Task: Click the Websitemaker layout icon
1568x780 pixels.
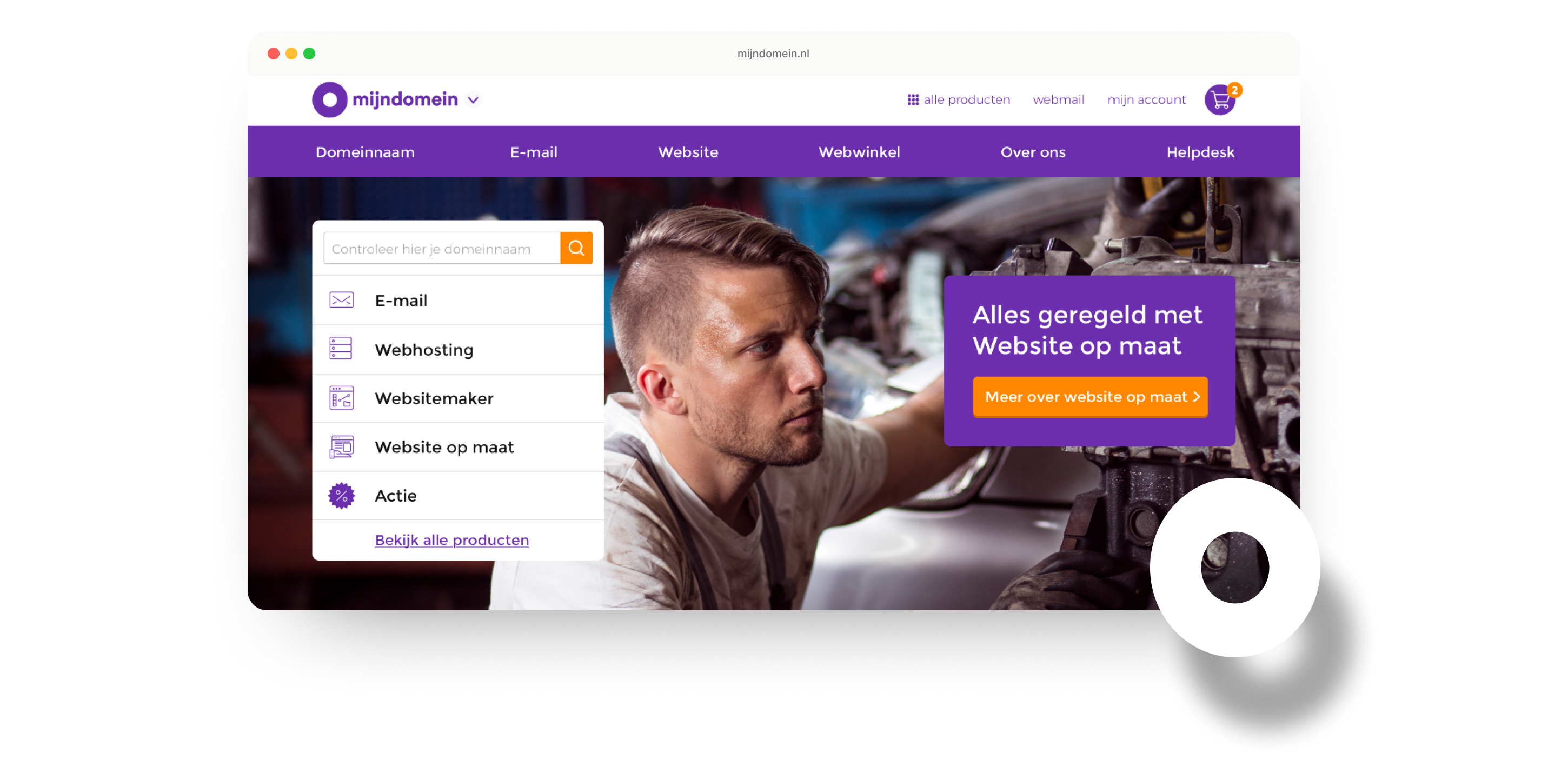Action: [341, 398]
